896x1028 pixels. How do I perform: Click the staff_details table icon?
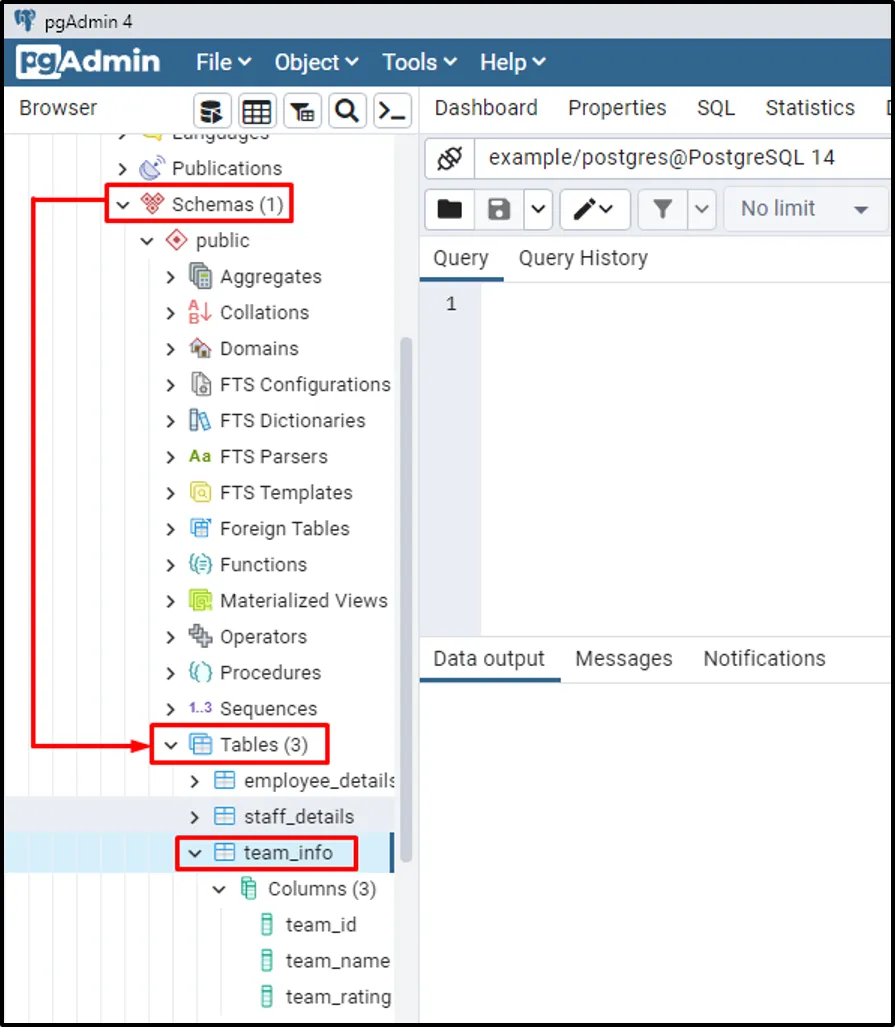pos(224,816)
